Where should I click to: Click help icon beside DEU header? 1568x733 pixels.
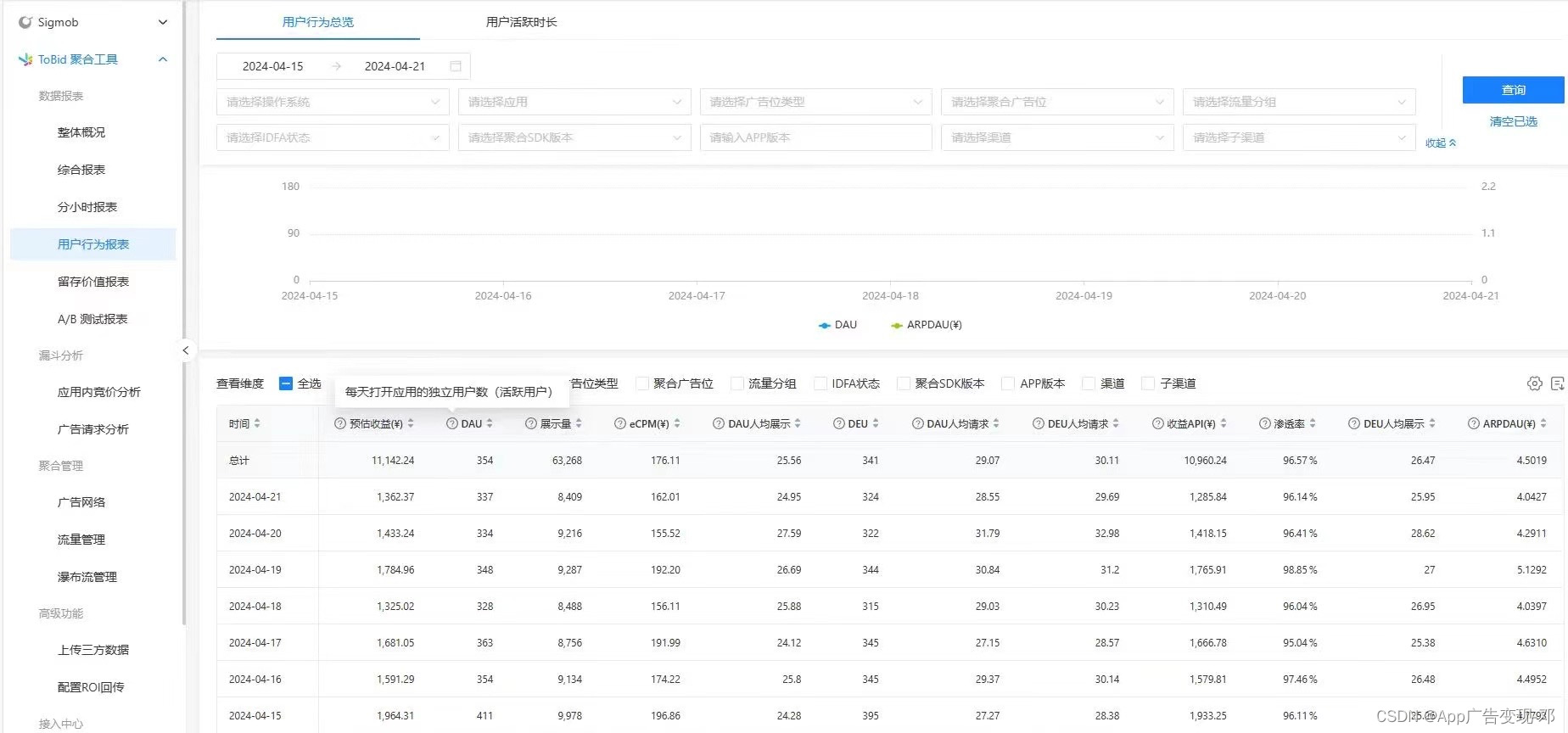pyautogui.click(x=839, y=423)
